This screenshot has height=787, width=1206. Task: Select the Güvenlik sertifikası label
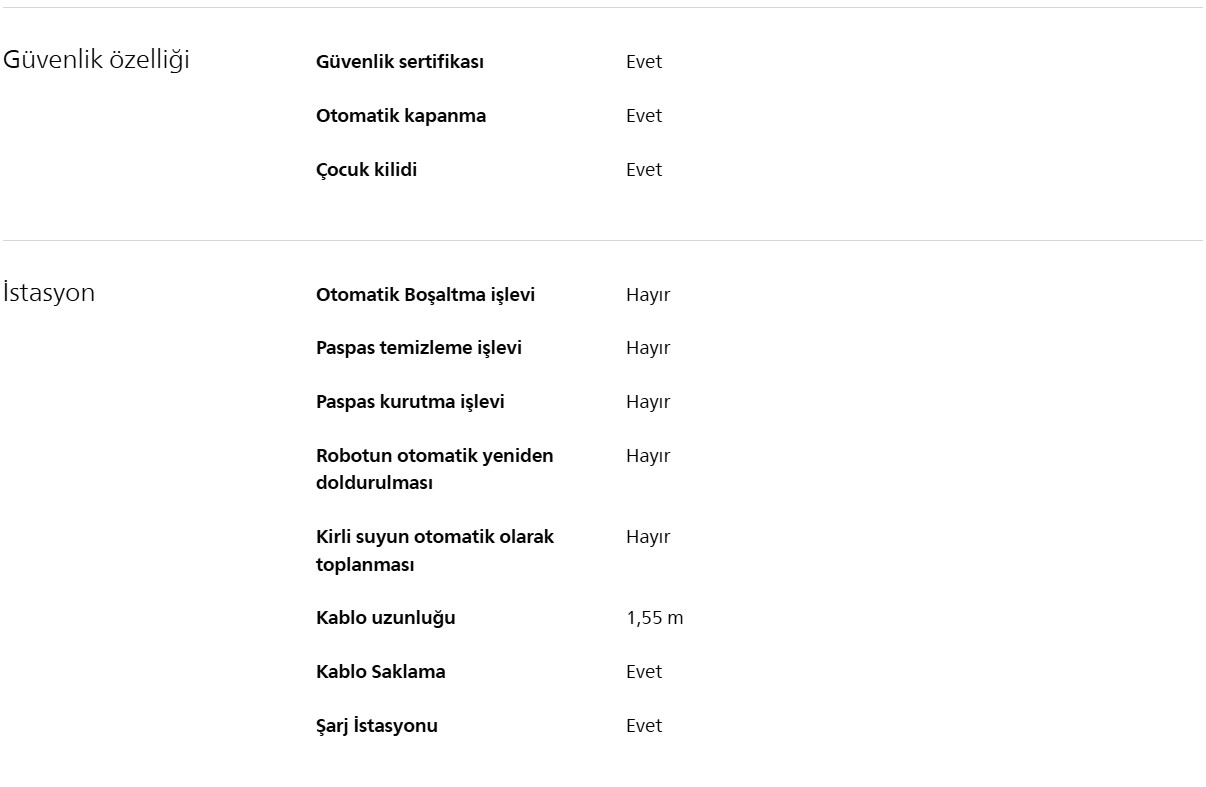tap(400, 62)
